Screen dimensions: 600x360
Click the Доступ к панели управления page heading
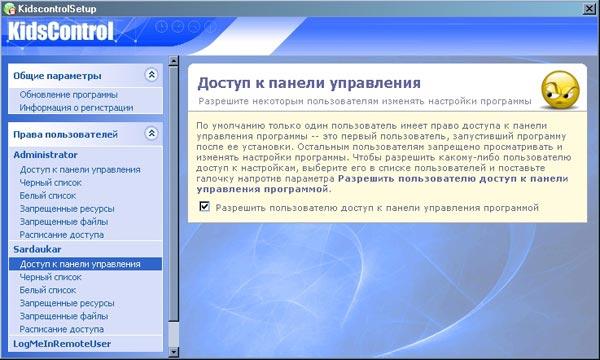pyautogui.click(x=309, y=83)
